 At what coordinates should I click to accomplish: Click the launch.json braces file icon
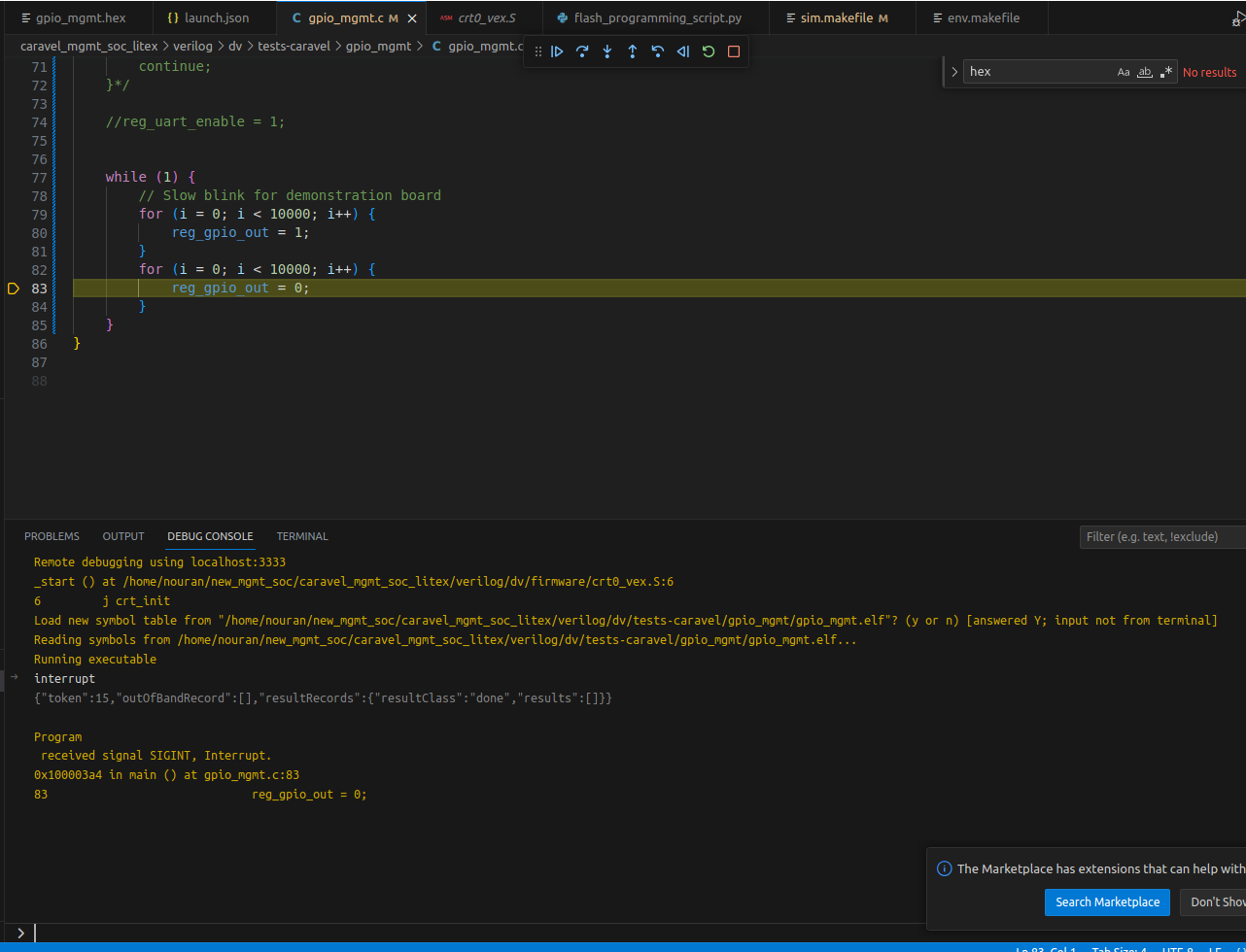tap(173, 18)
